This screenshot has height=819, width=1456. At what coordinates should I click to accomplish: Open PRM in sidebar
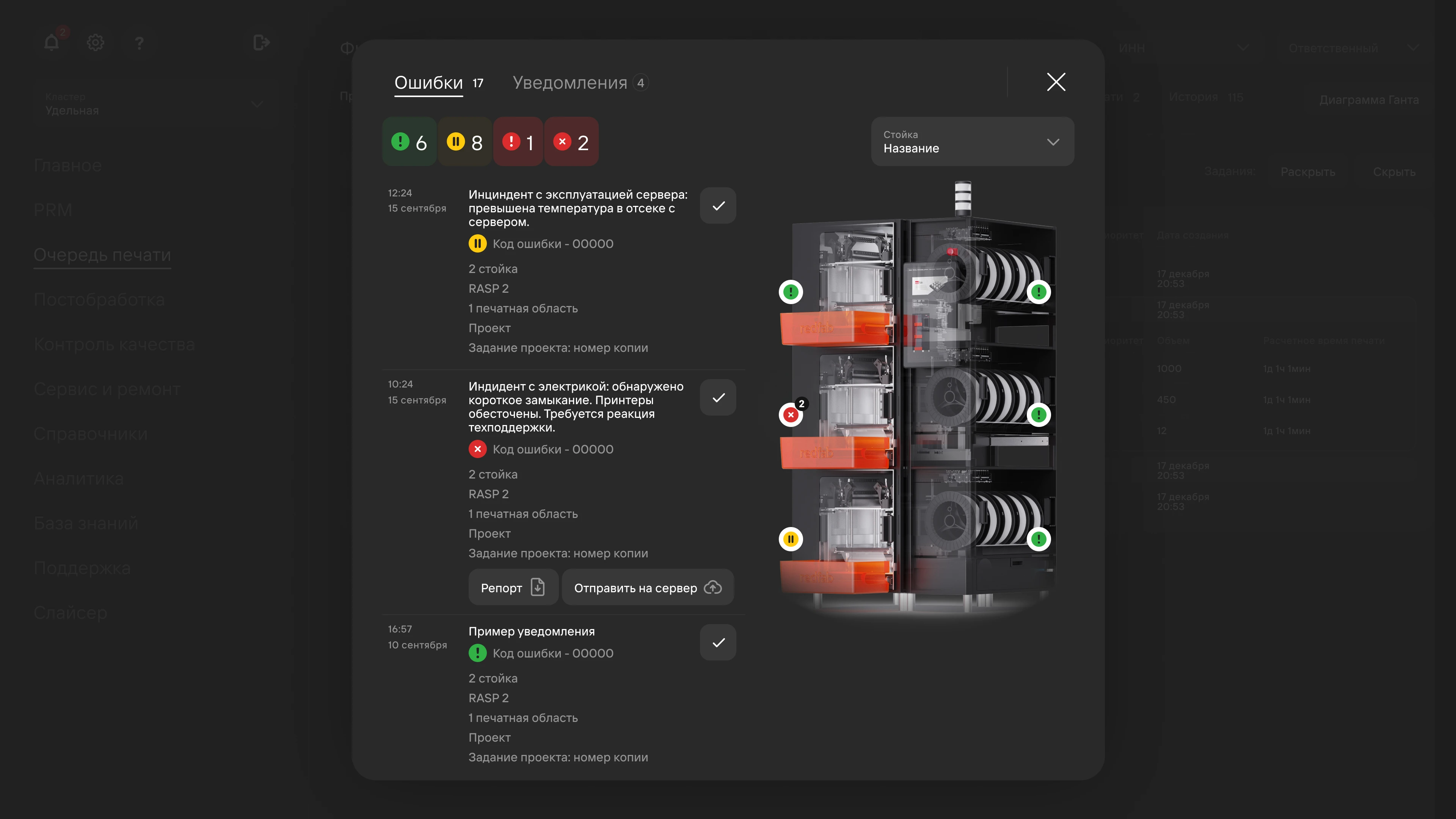53,210
